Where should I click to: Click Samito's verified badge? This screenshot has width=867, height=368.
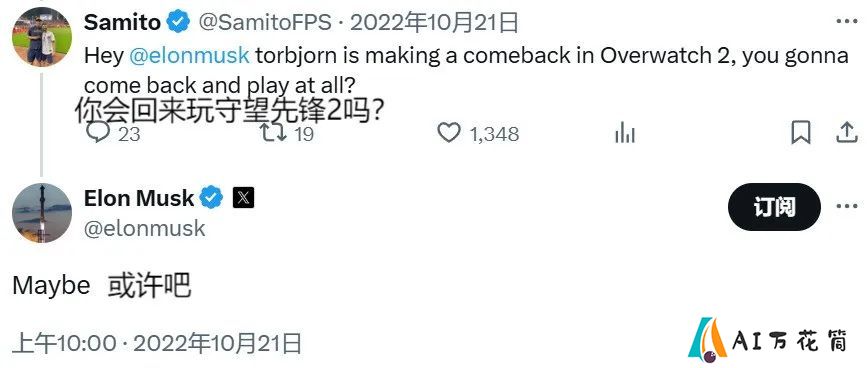coord(179,22)
